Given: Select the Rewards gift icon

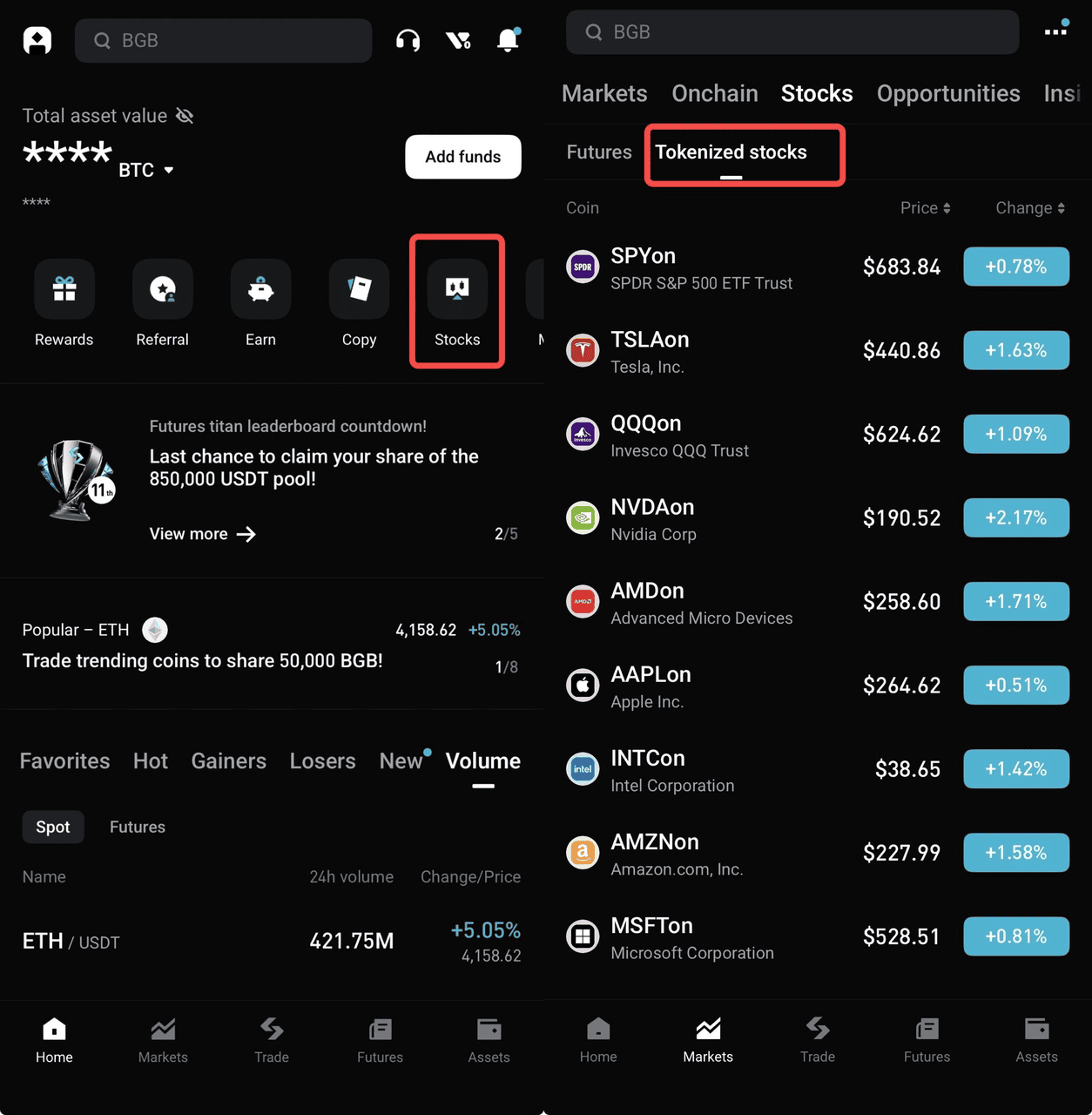Looking at the screenshot, I should (x=64, y=289).
